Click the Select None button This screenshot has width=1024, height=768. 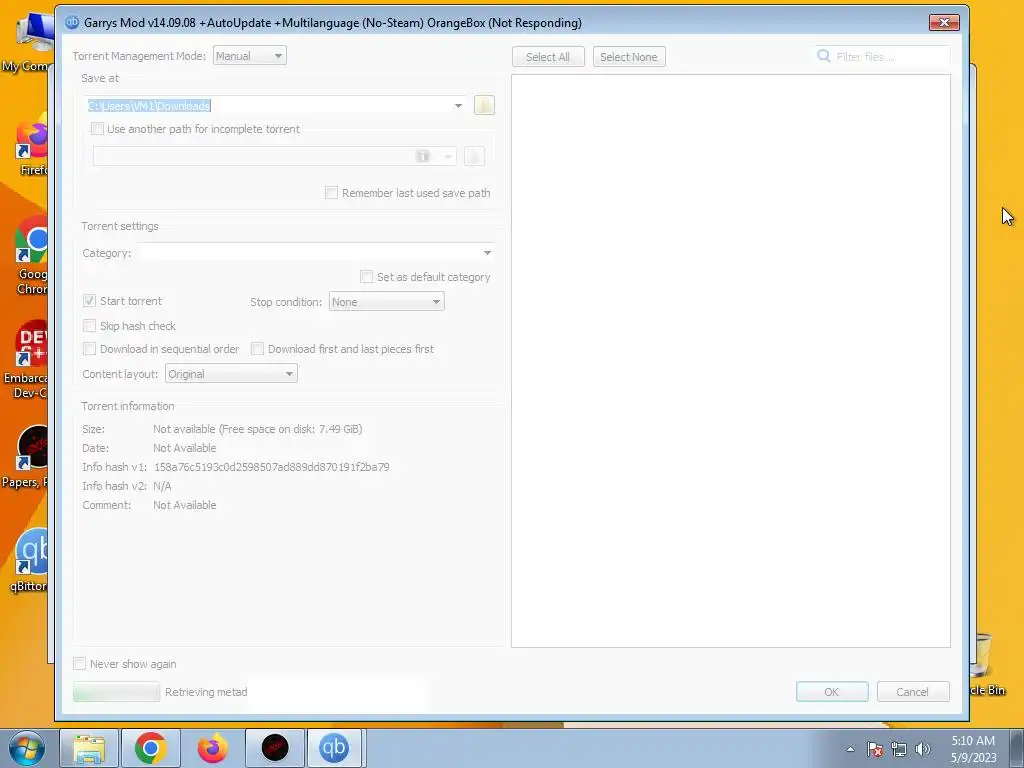[x=629, y=57]
